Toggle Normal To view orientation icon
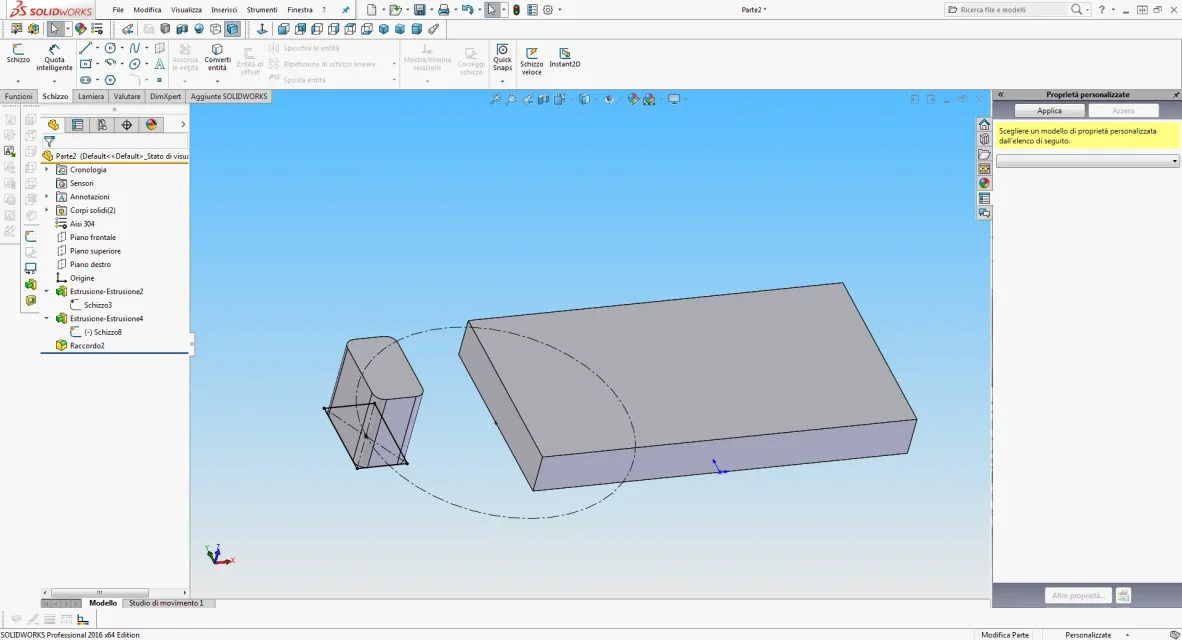This screenshot has width=1182, height=640. tap(262, 29)
